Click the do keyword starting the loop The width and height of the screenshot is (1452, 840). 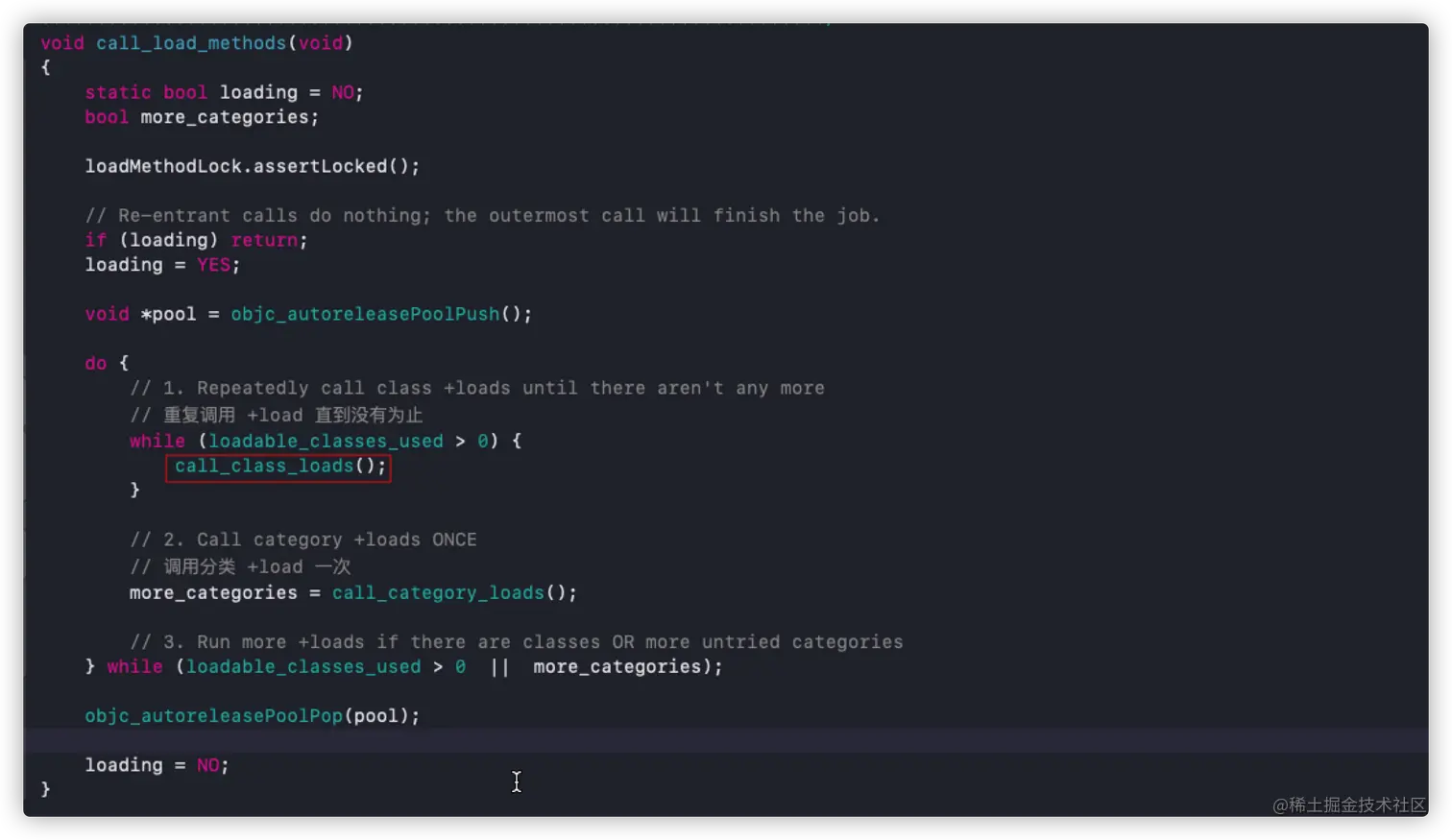94,363
